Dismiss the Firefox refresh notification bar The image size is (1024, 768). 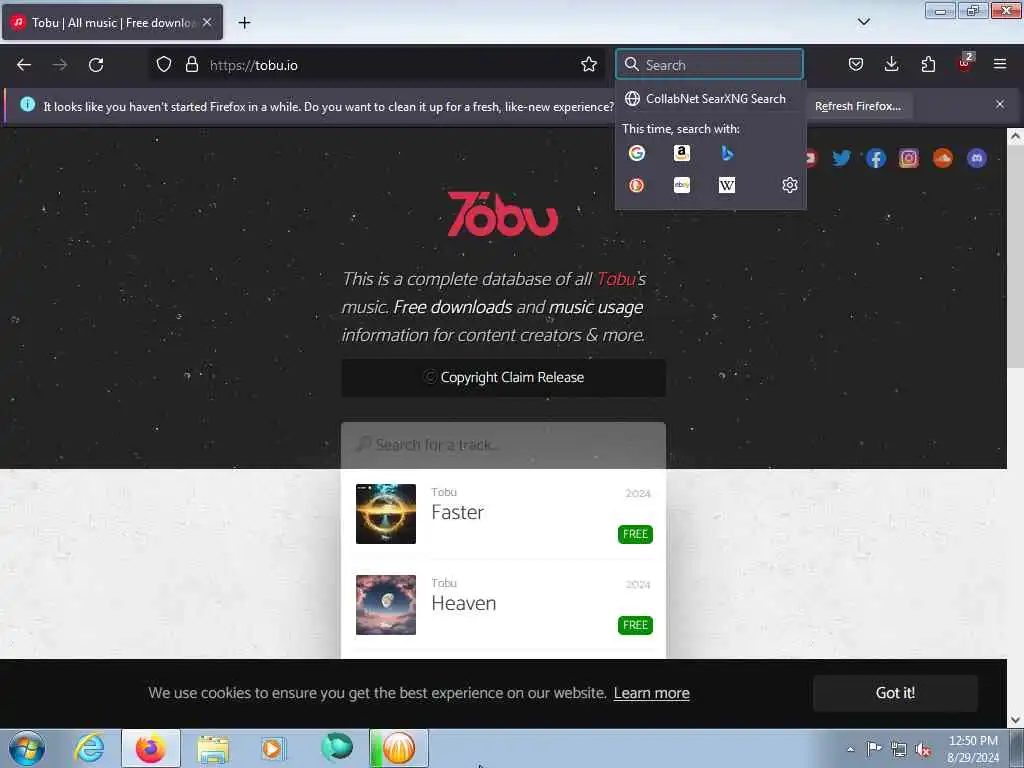(999, 104)
